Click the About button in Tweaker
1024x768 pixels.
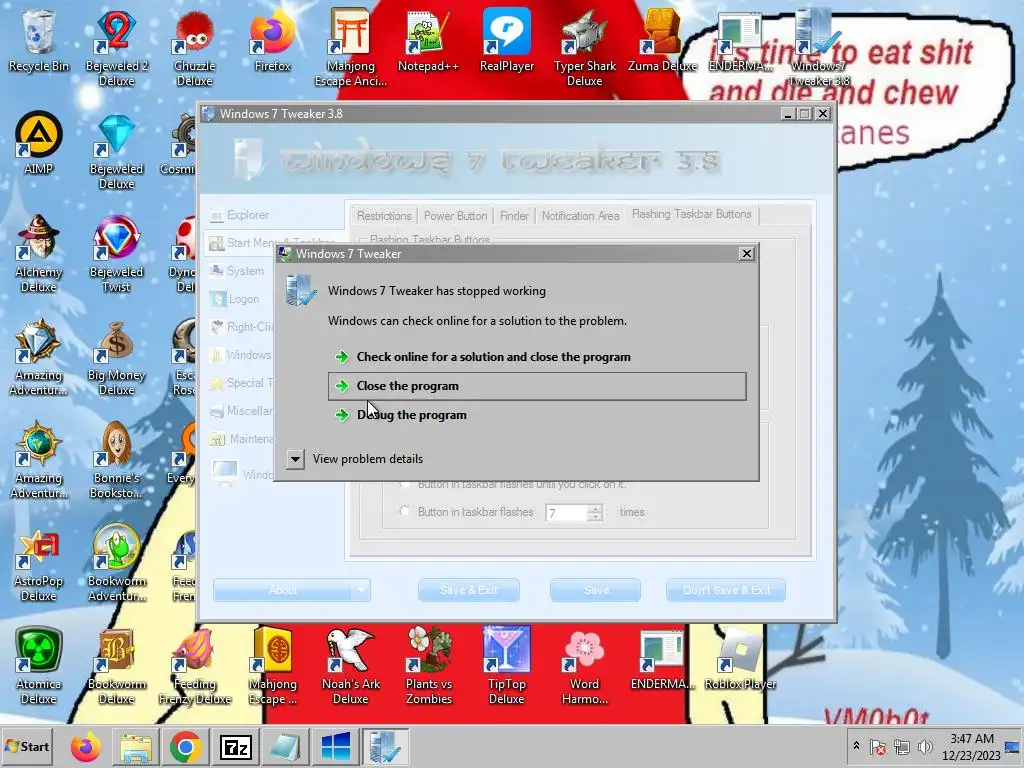coord(283,590)
